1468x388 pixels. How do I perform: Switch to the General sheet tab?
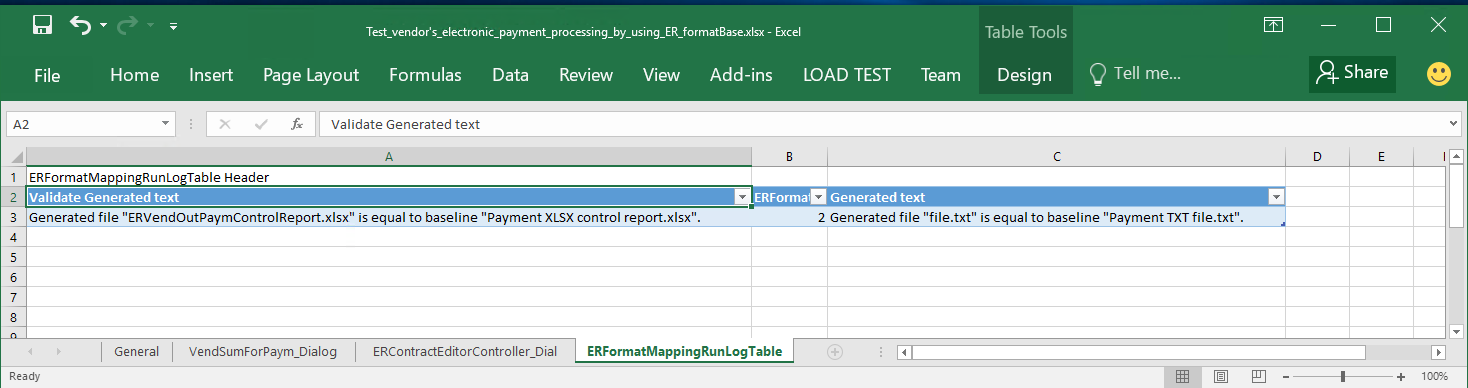coord(137,351)
